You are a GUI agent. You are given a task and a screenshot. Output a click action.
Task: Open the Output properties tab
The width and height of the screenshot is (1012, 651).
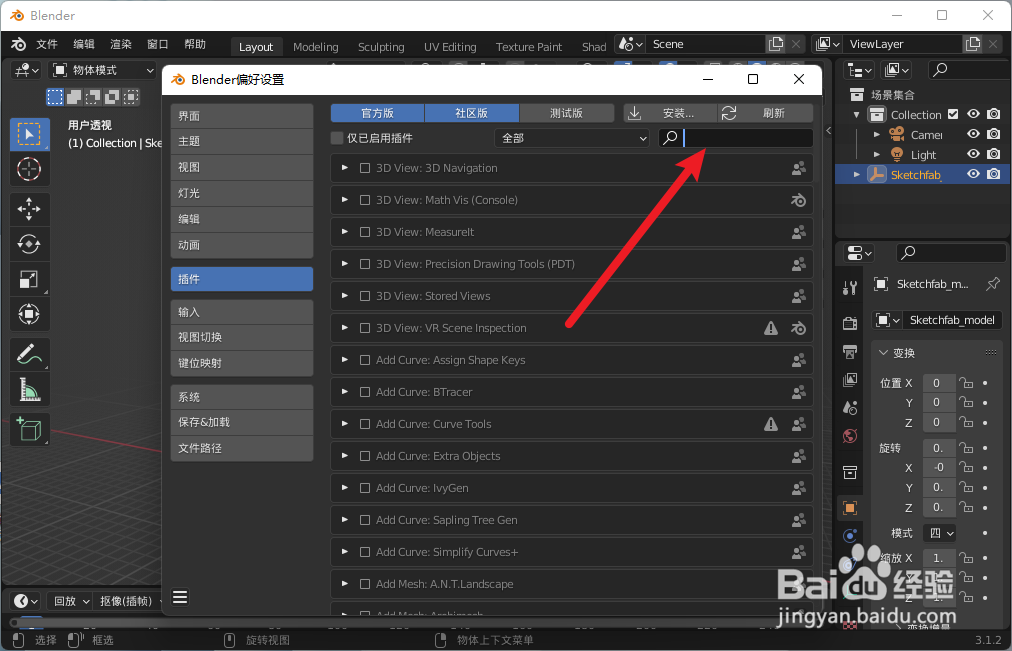[850, 352]
